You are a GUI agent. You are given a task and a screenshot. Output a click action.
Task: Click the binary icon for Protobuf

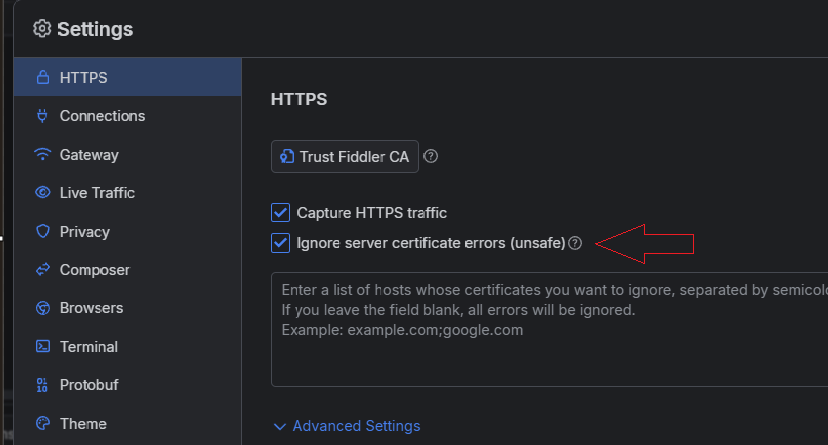42,385
